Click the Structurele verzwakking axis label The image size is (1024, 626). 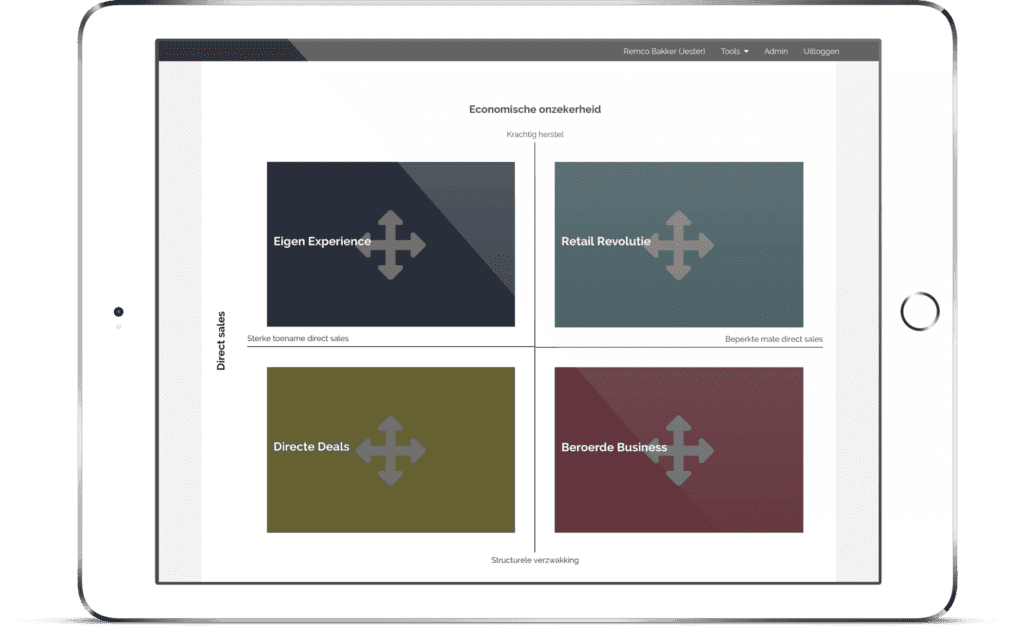coord(535,560)
